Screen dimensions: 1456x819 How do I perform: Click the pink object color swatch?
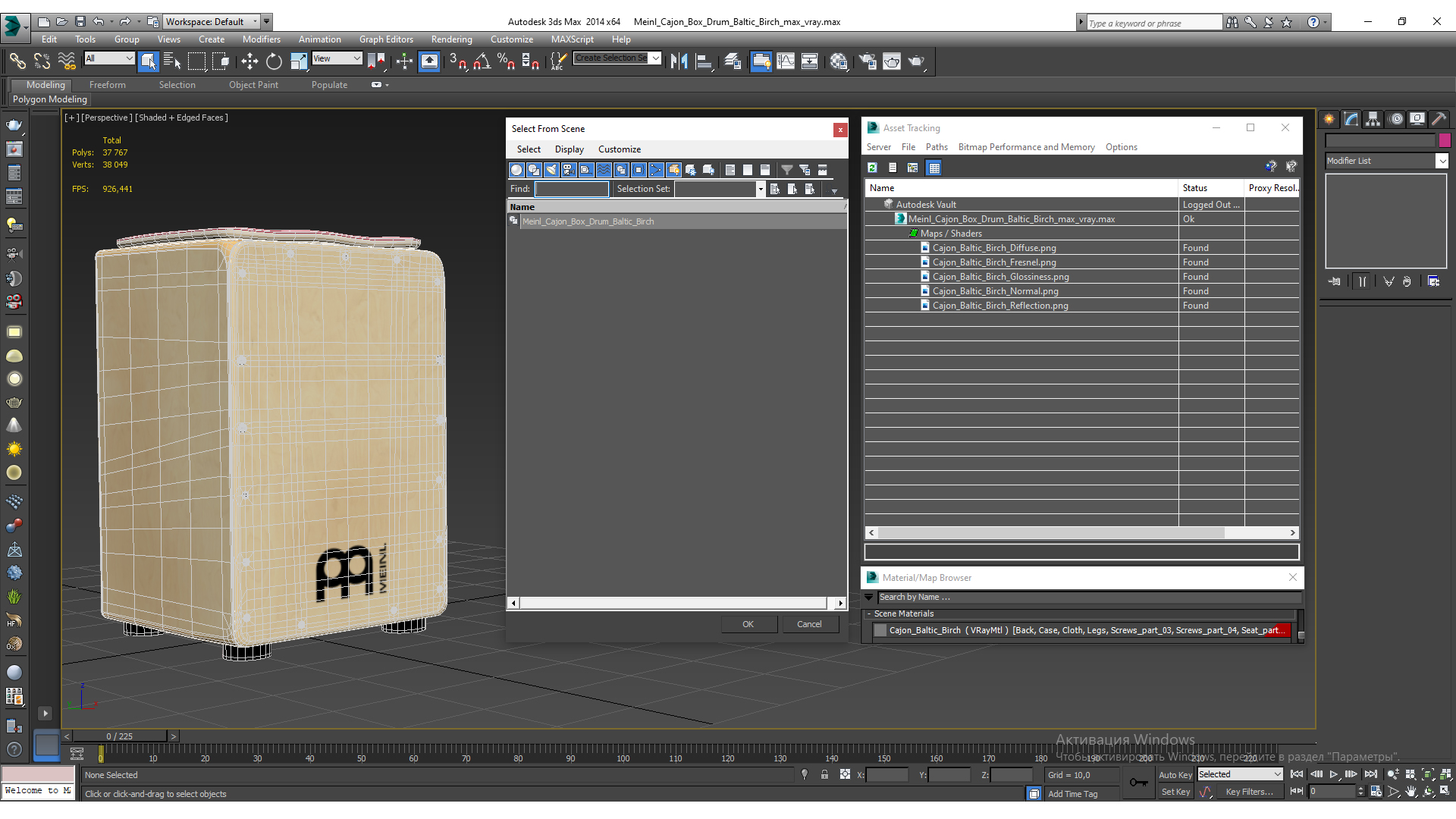1445,140
